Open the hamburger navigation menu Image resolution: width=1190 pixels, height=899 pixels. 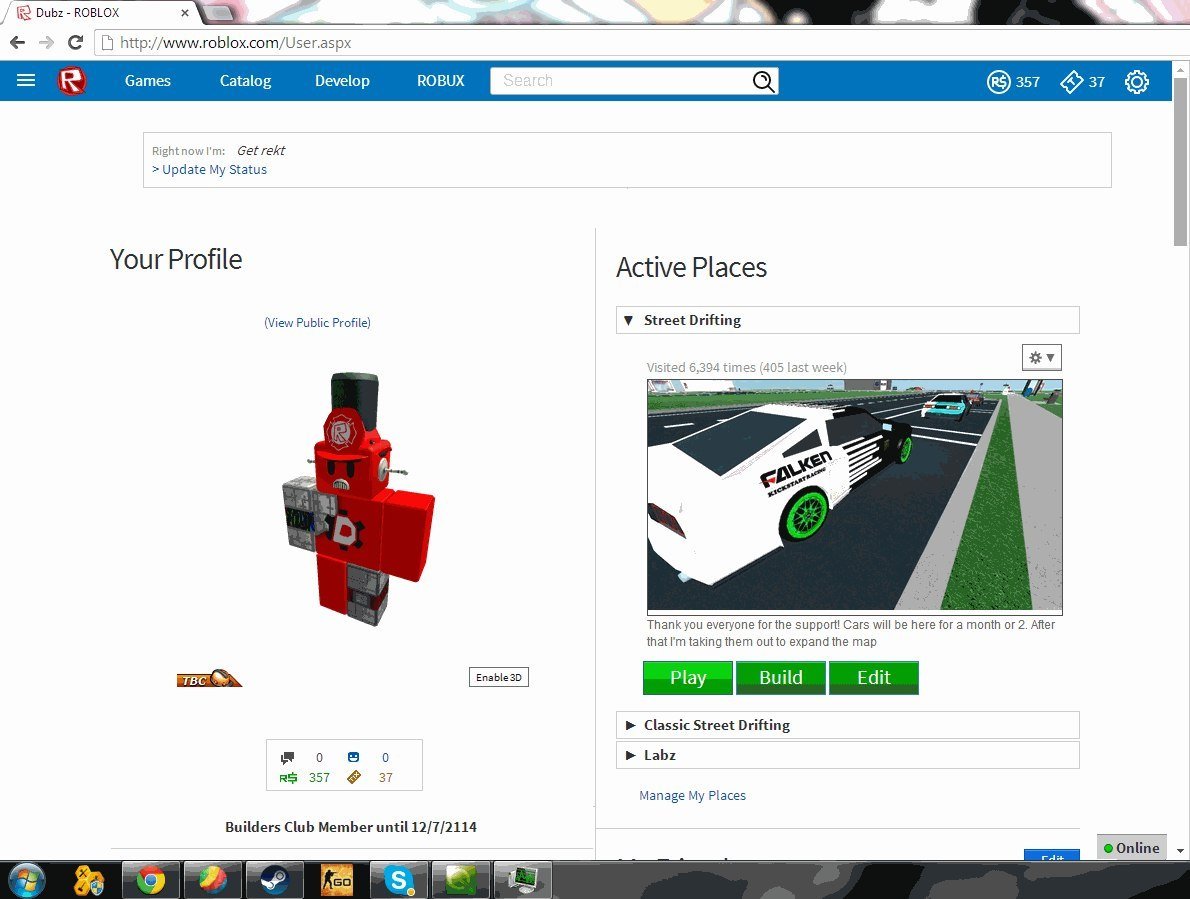click(26, 81)
